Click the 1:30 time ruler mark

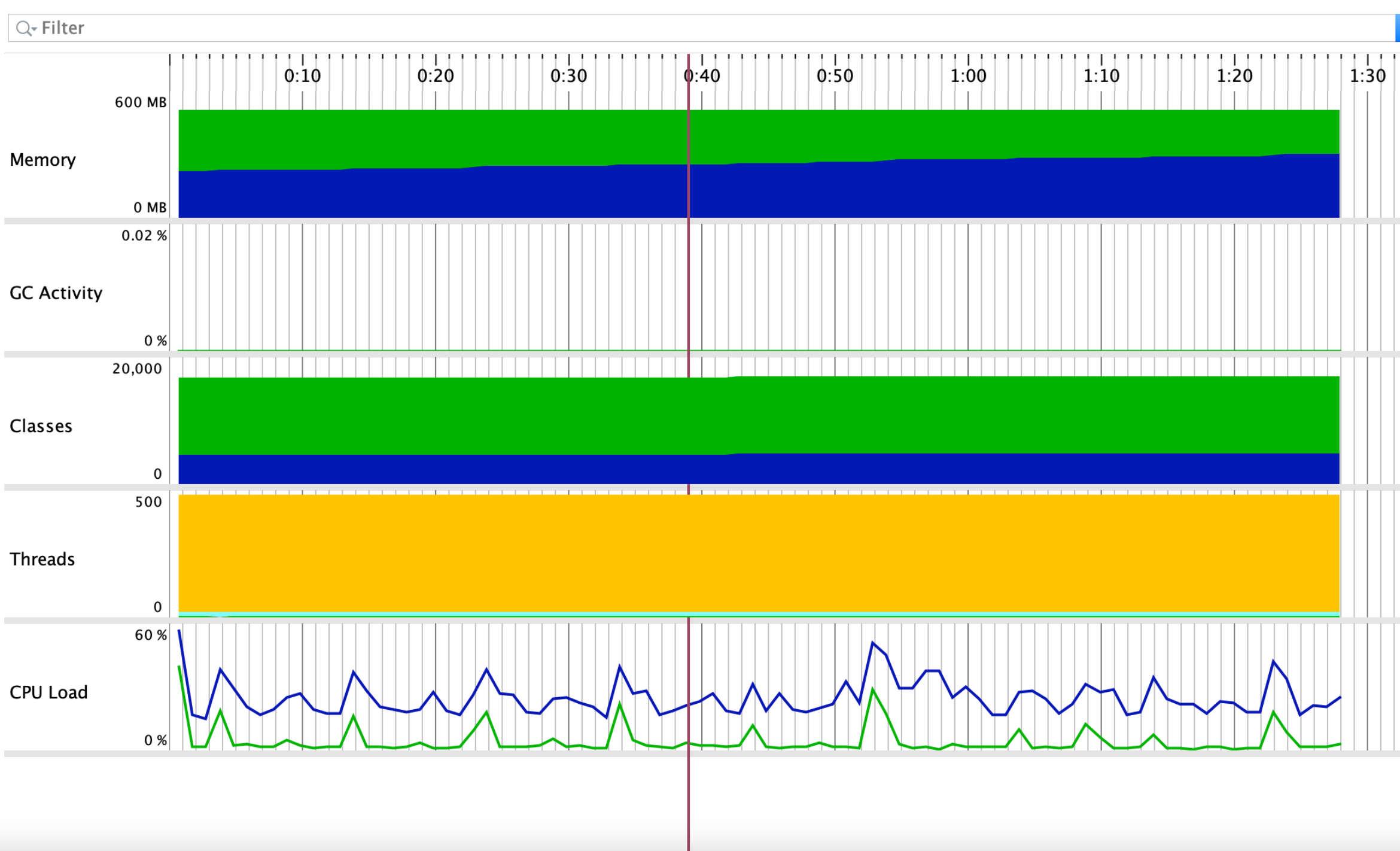click(1367, 76)
